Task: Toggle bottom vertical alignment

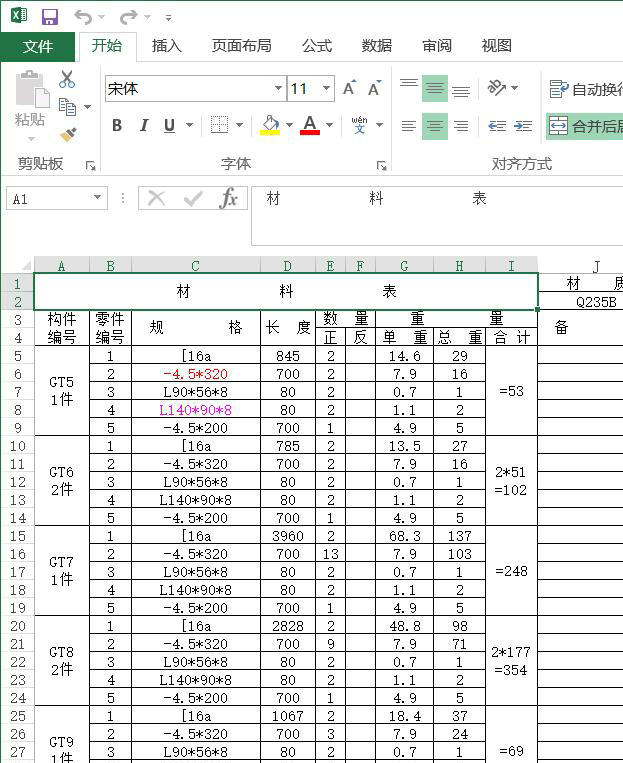Action: click(460, 89)
